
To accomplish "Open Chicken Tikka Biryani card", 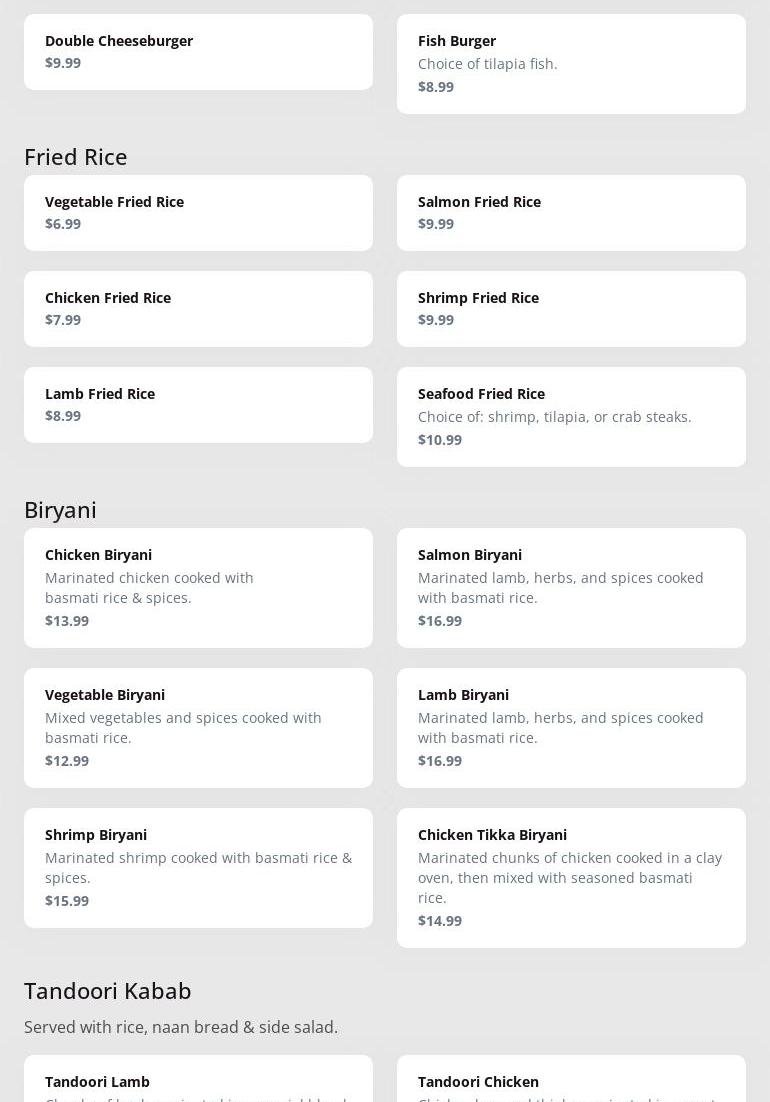I will 571,877.
